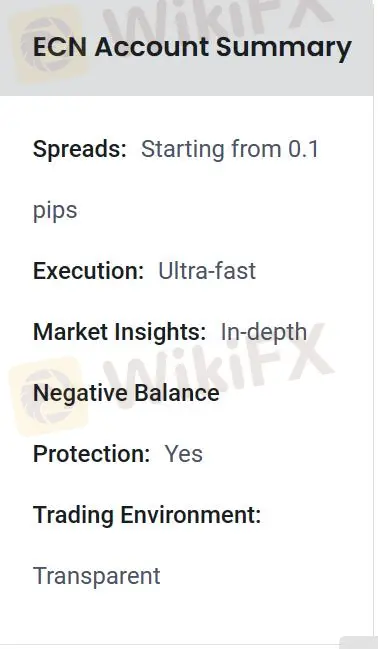Select the Market Insights label
This screenshot has width=378, height=649.
pyautogui.click(x=119, y=332)
